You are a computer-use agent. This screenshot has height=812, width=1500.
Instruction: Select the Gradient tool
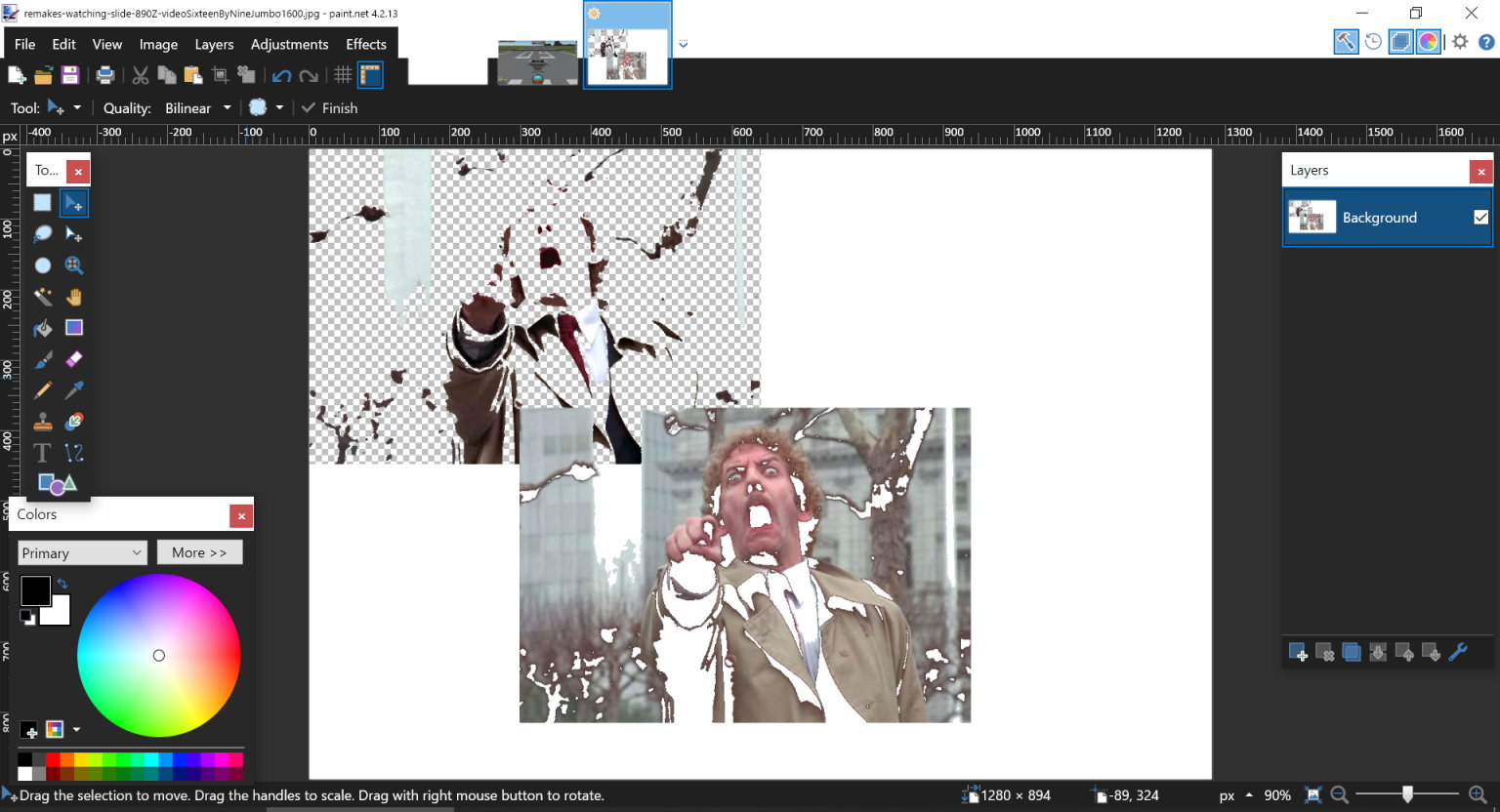point(73,328)
